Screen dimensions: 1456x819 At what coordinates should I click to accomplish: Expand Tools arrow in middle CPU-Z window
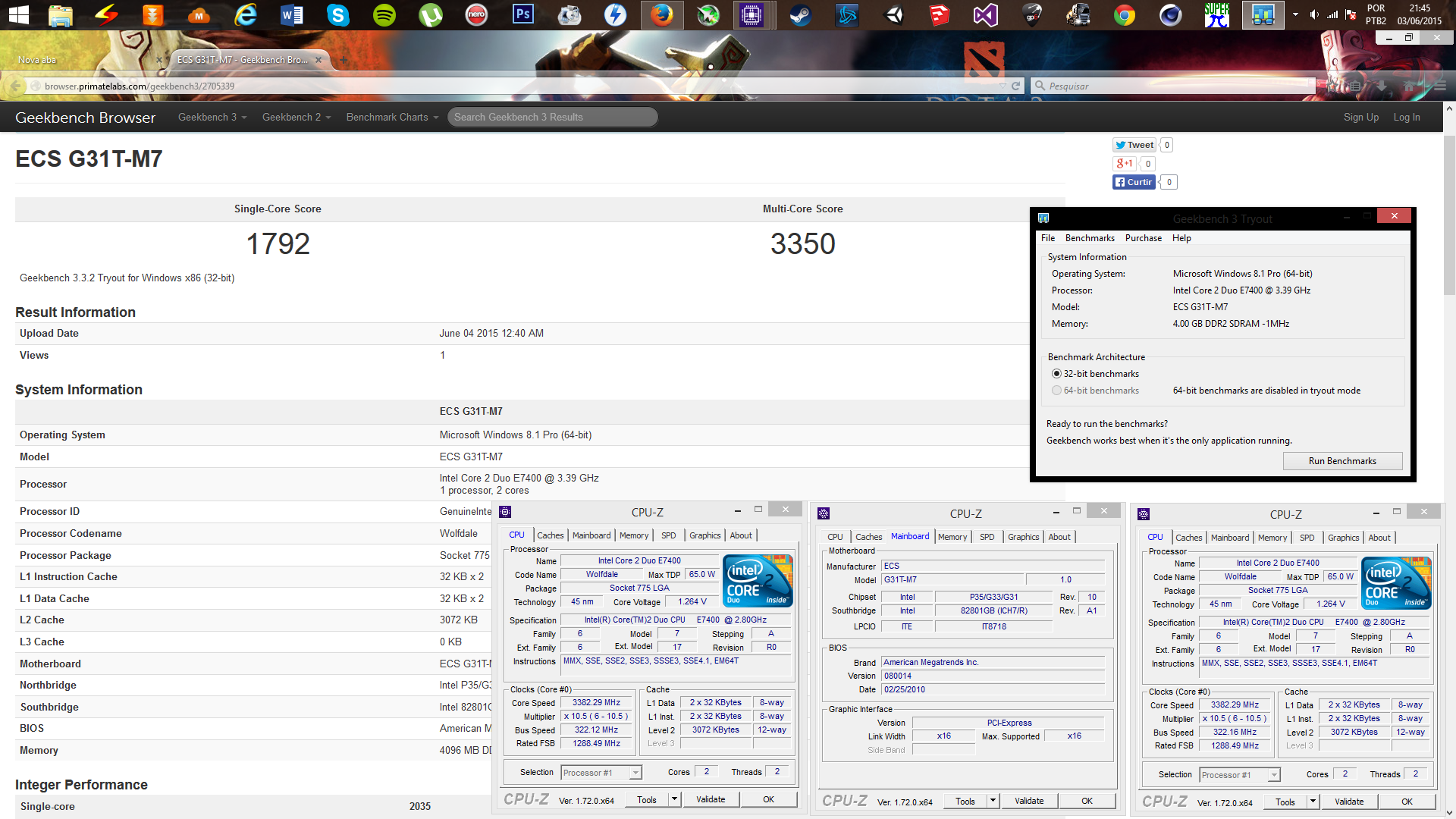tap(992, 801)
